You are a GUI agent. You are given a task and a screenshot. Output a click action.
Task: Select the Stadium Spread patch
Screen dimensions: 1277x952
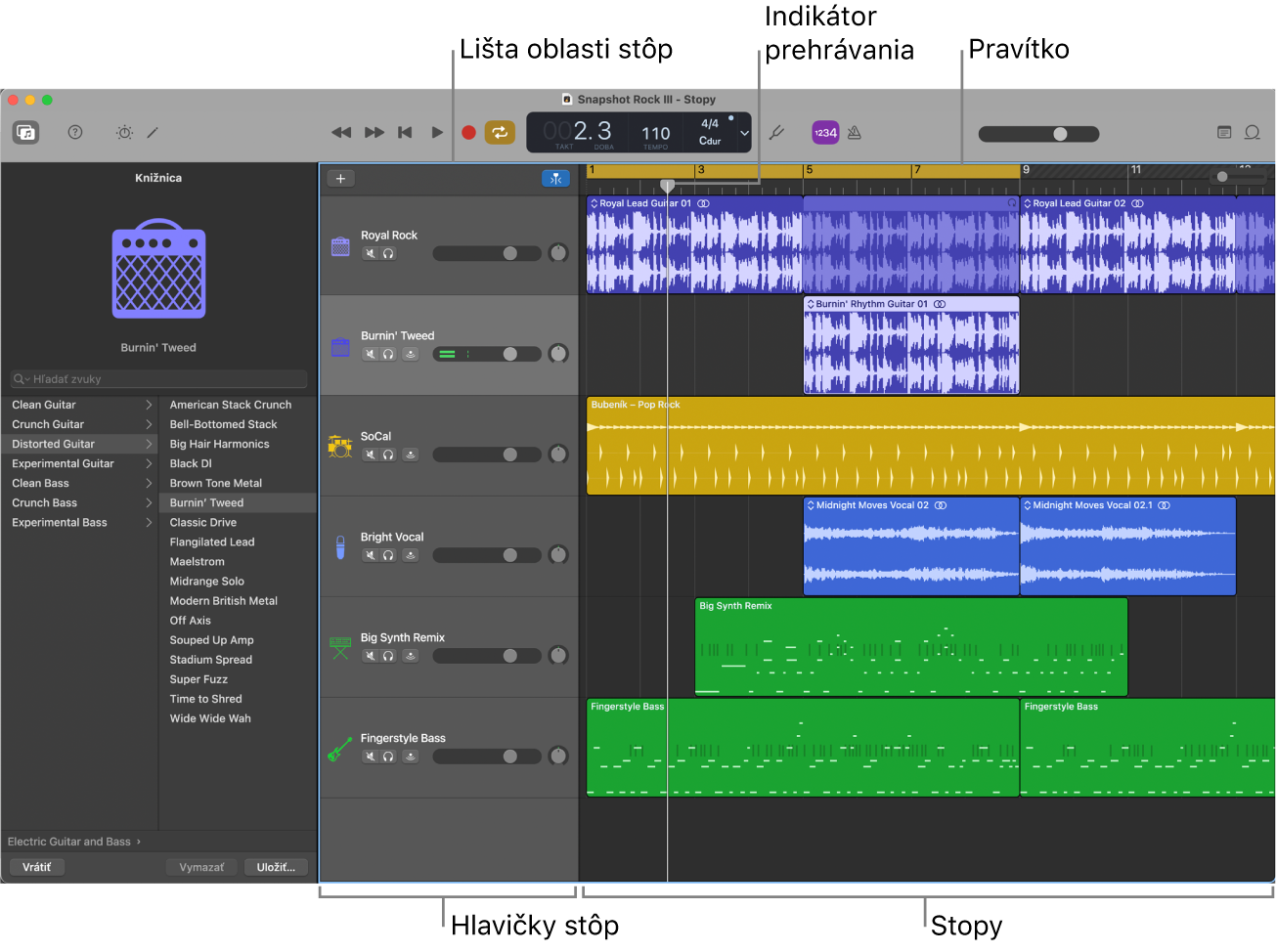(211, 660)
